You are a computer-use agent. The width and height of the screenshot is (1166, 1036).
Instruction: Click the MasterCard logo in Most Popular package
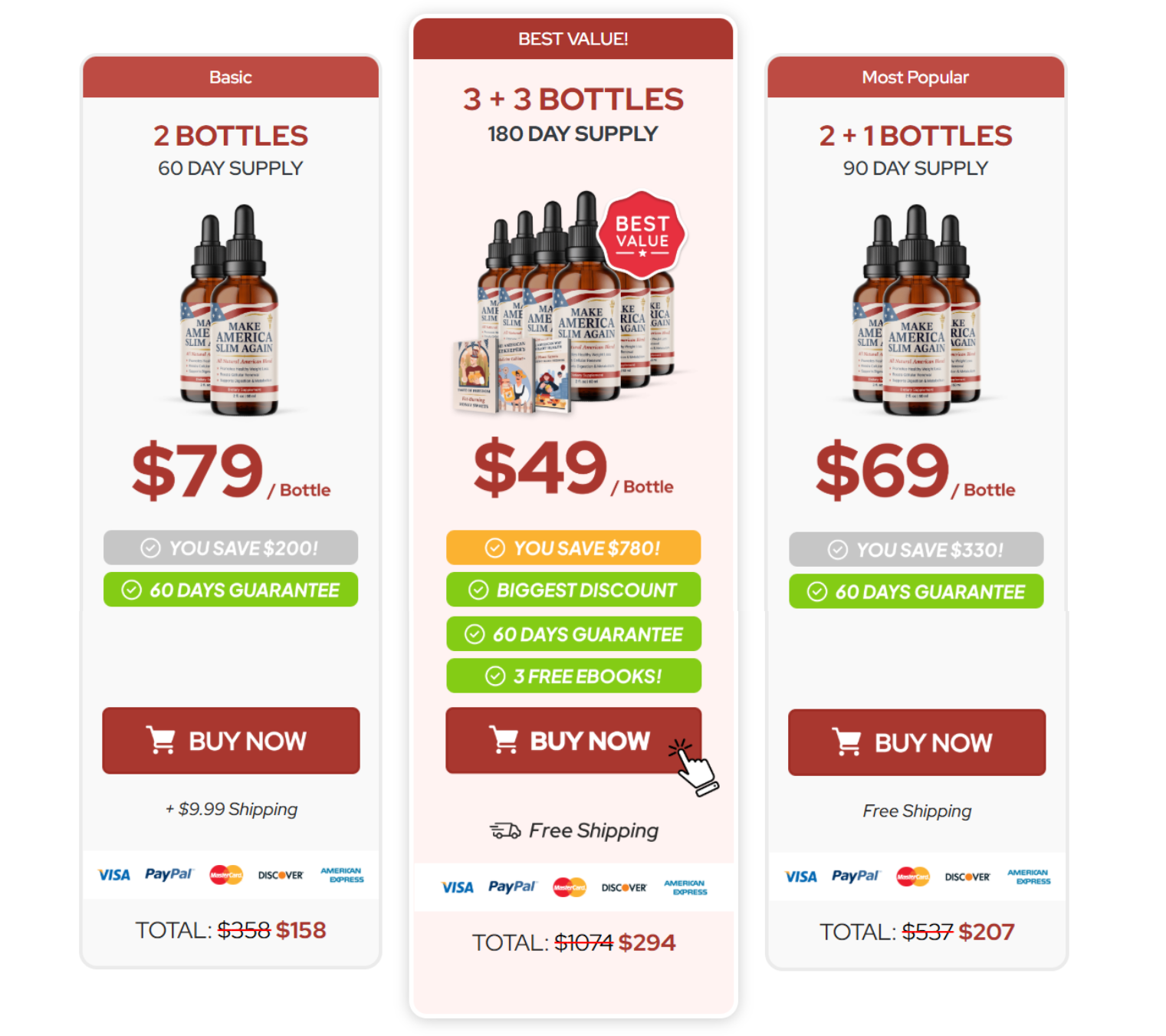(x=913, y=876)
